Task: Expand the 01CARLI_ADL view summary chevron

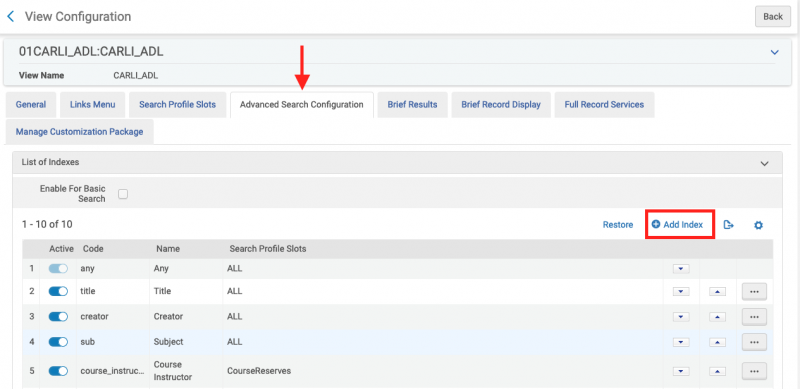Action: pyautogui.click(x=774, y=52)
